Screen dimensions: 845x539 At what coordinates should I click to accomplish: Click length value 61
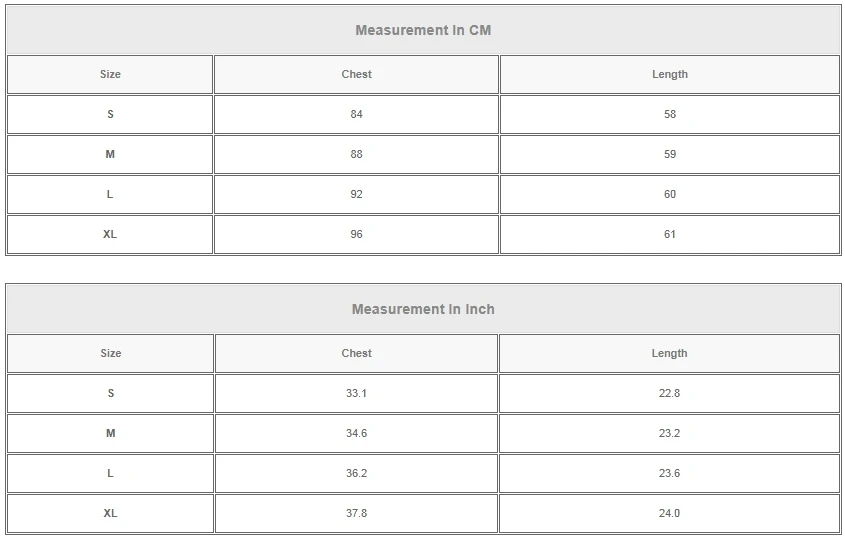[669, 234]
